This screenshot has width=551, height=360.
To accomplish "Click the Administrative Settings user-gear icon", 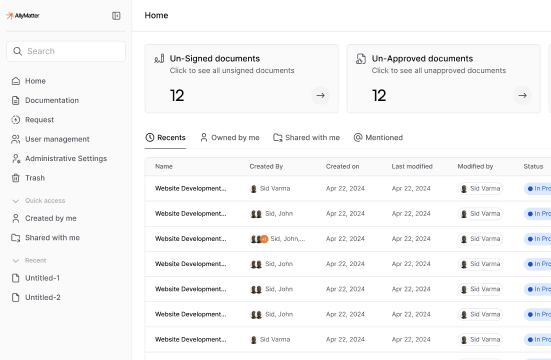I will pyautogui.click(x=16, y=159).
